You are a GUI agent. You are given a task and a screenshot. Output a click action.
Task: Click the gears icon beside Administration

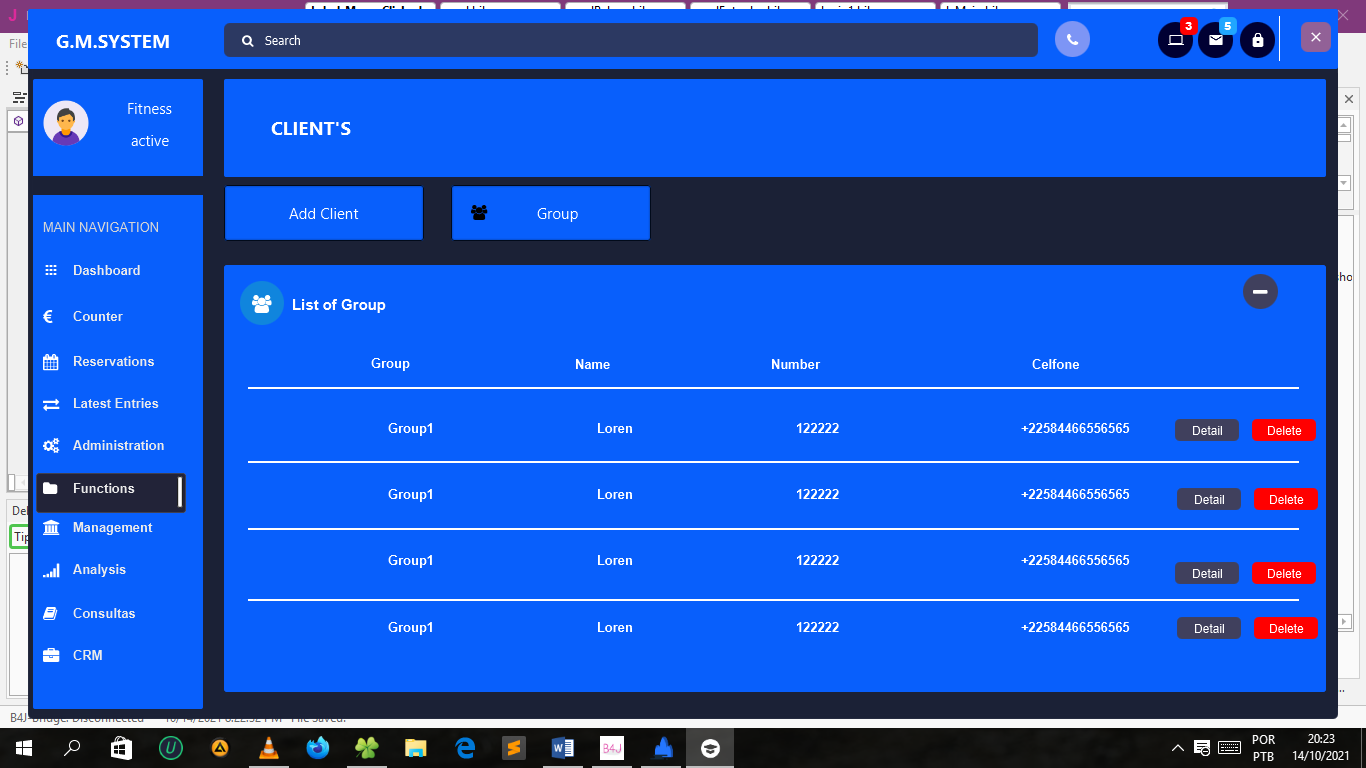51,446
